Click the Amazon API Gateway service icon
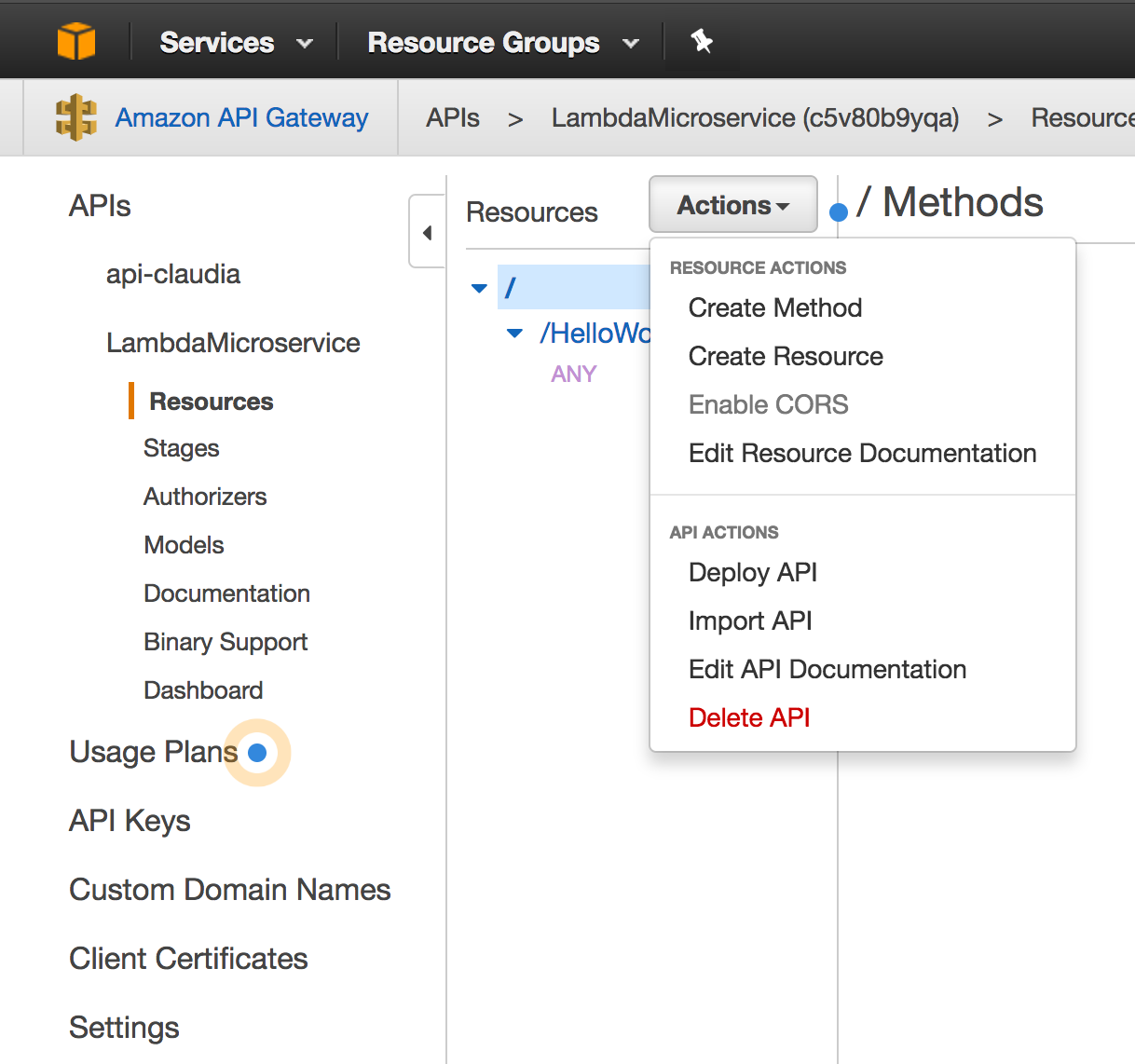The height and width of the screenshot is (1064, 1135). (75, 118)
